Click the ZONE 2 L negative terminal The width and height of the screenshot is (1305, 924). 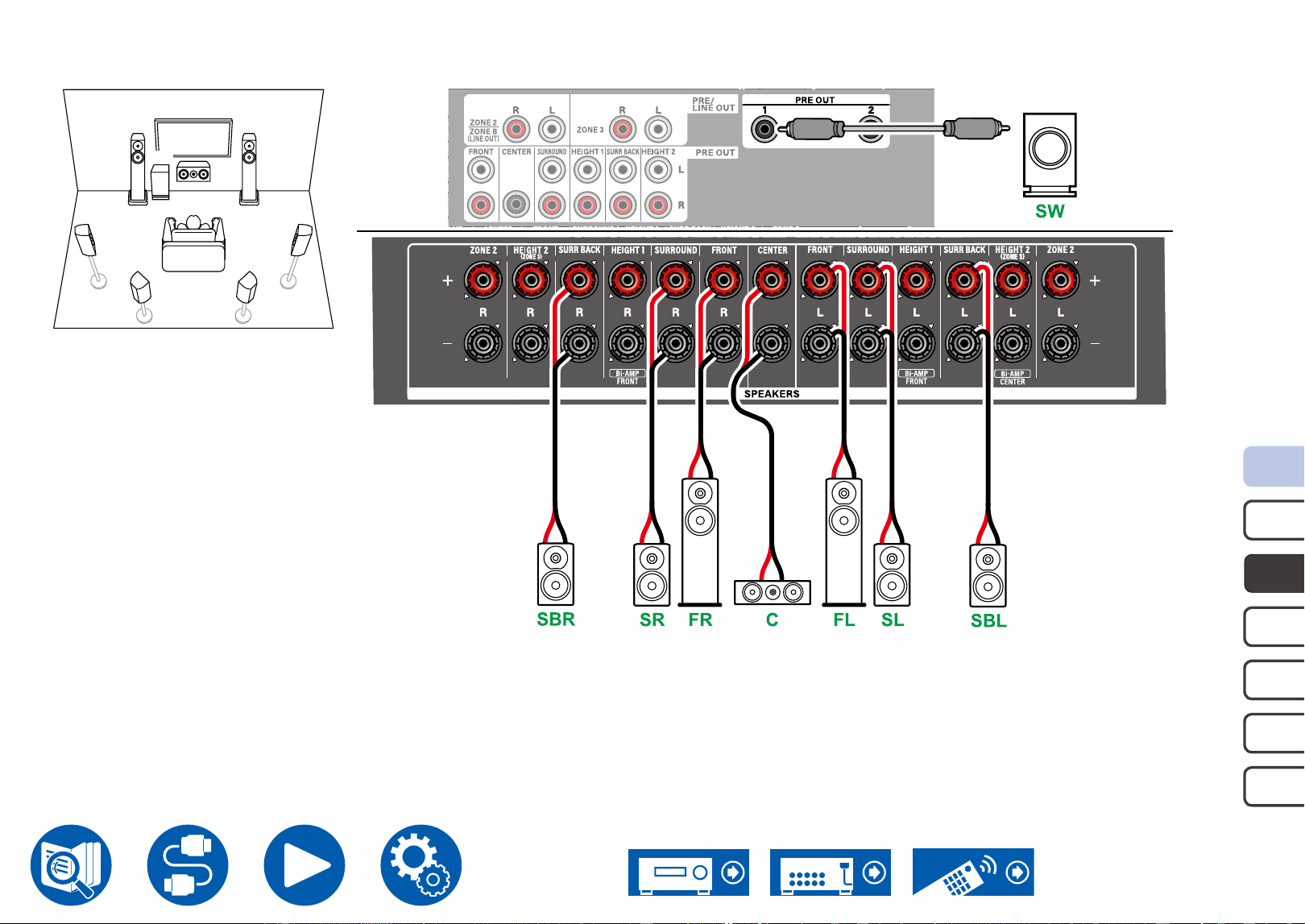pos(1060,344)
